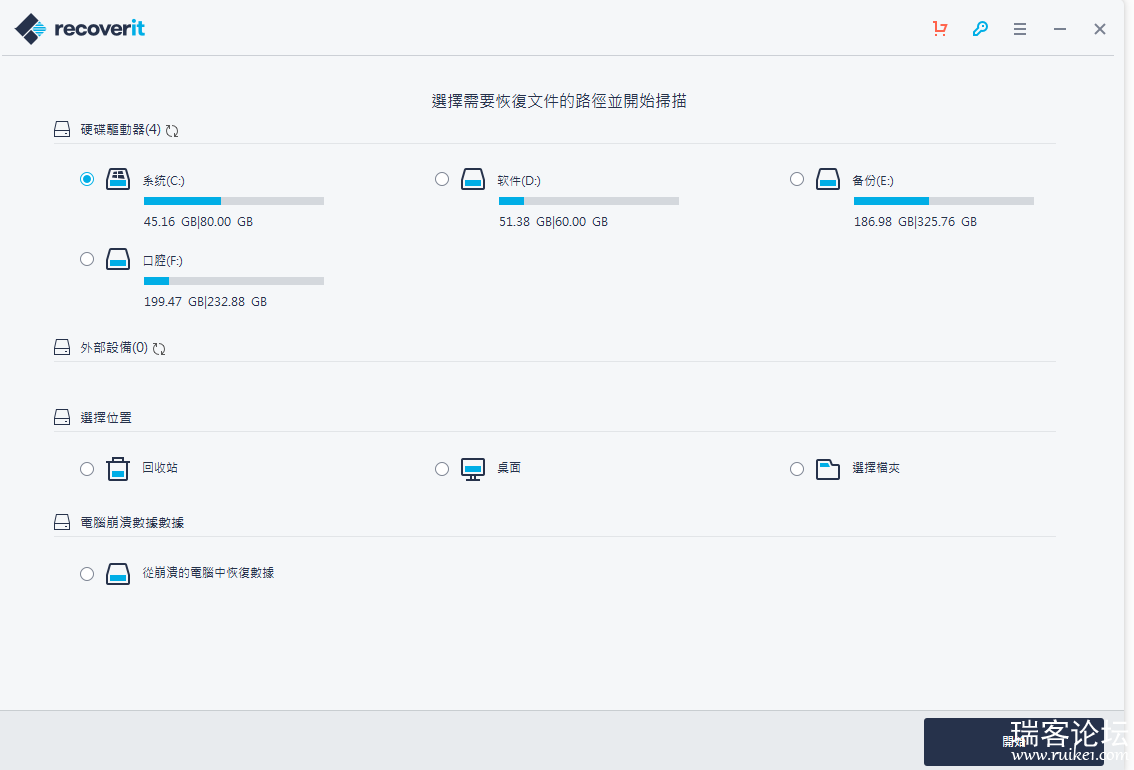Click the computer crash section icon

[62, 522]
